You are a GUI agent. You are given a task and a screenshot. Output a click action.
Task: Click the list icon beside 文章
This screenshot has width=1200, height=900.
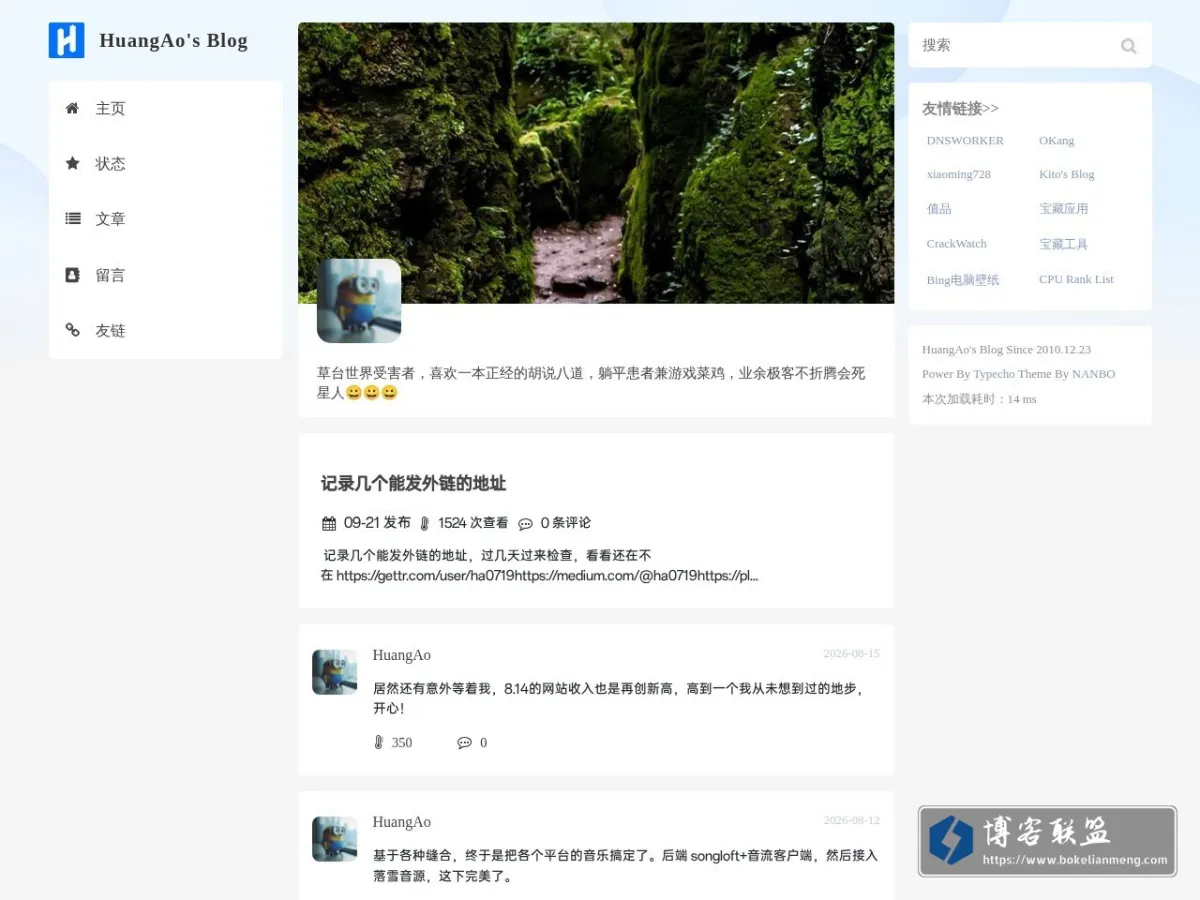click(x=73, y=218)
